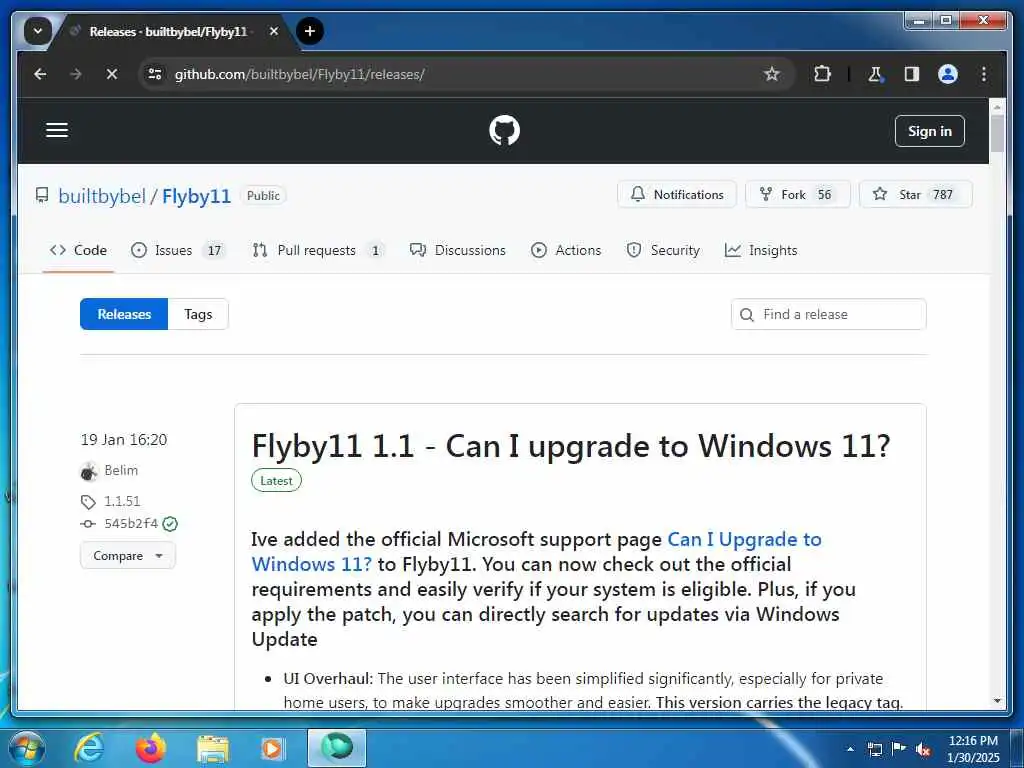Open Windows Explorer from taskbar
This screenshot has height=768, width=1024.
coord(213,749)
